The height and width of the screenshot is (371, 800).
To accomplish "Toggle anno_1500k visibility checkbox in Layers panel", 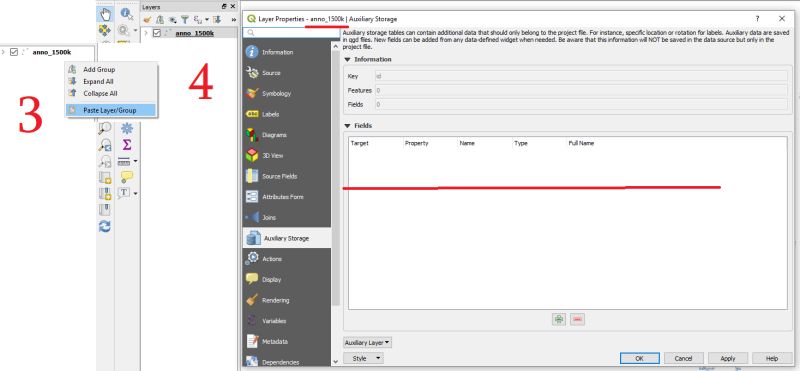I will (157, 33).
